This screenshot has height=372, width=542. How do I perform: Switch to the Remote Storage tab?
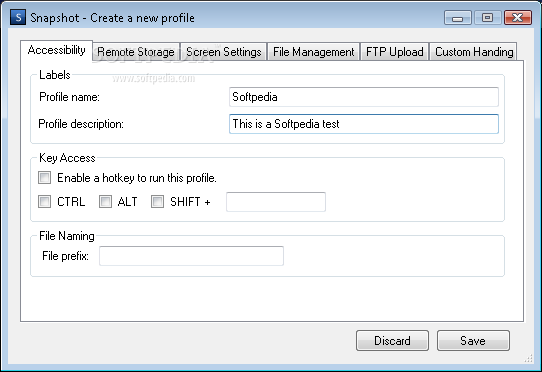(136, 52)
